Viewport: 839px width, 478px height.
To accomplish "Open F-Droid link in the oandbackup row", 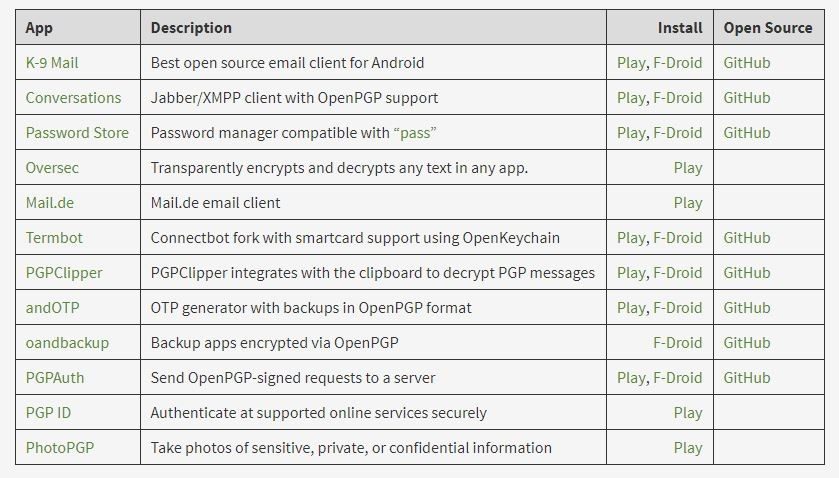I will (678, 343).
